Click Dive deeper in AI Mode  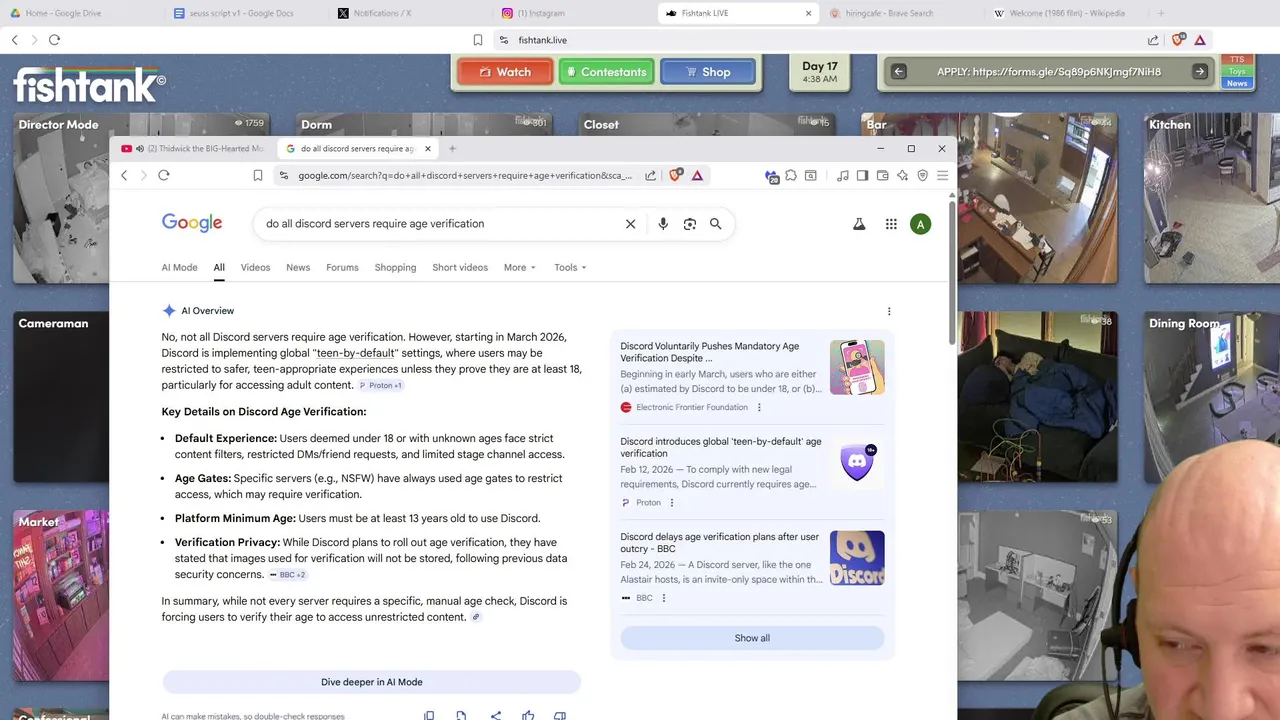click(371, 682)
